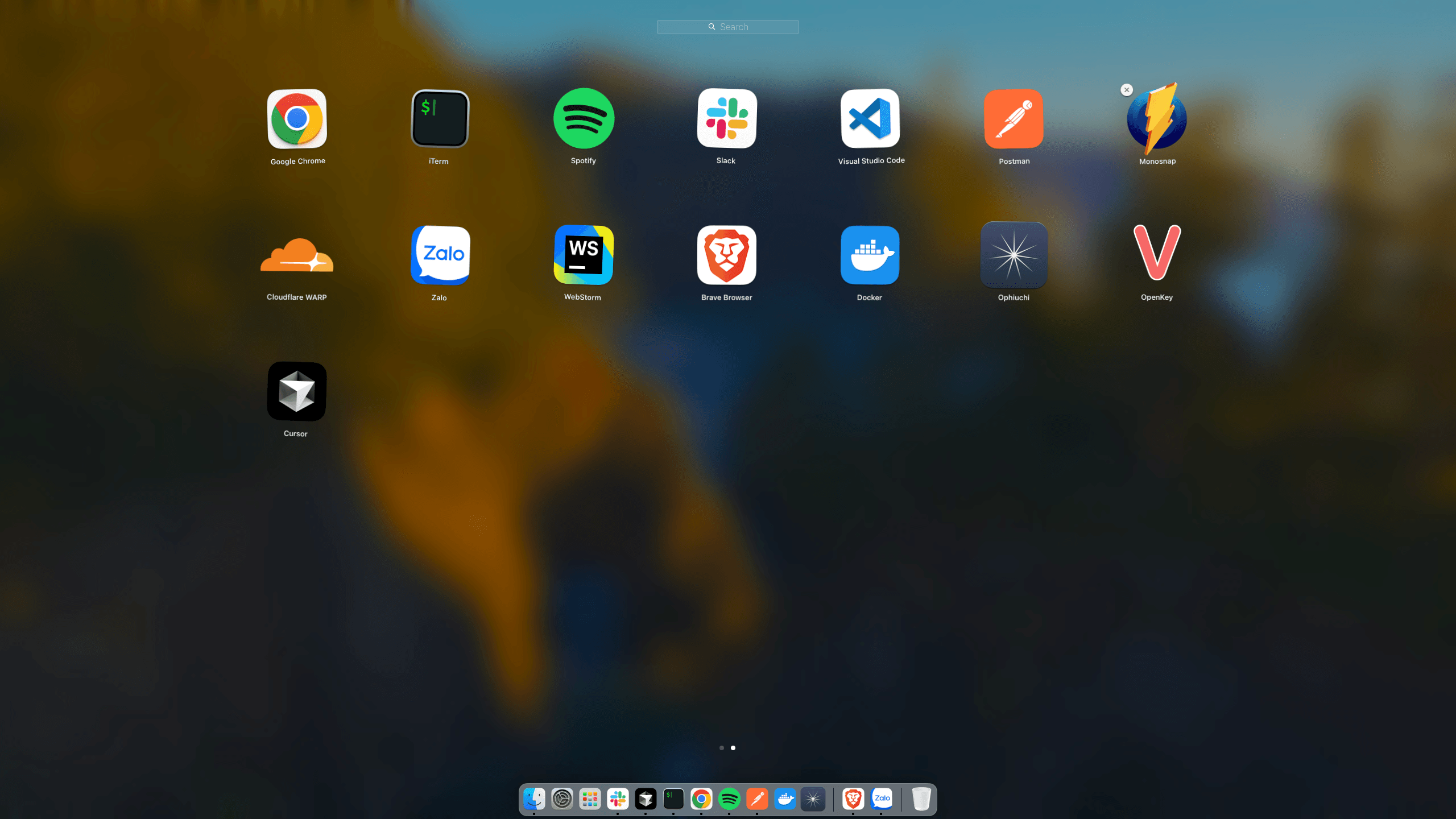Screen dimensions: 1456x819
Task: Open Spotify
Action: coord(584,119)
